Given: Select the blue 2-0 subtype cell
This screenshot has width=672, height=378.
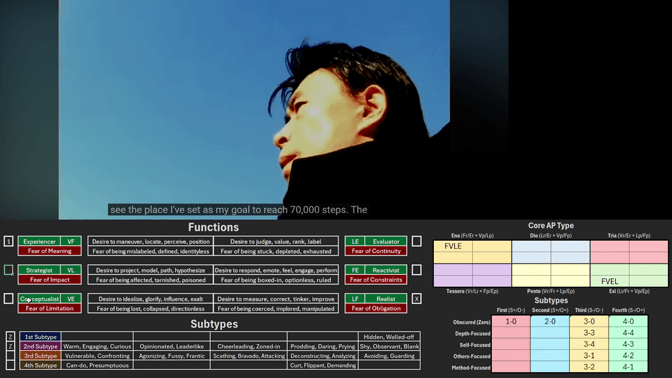Looking at the screenshot, I should (x=550, y=321).
